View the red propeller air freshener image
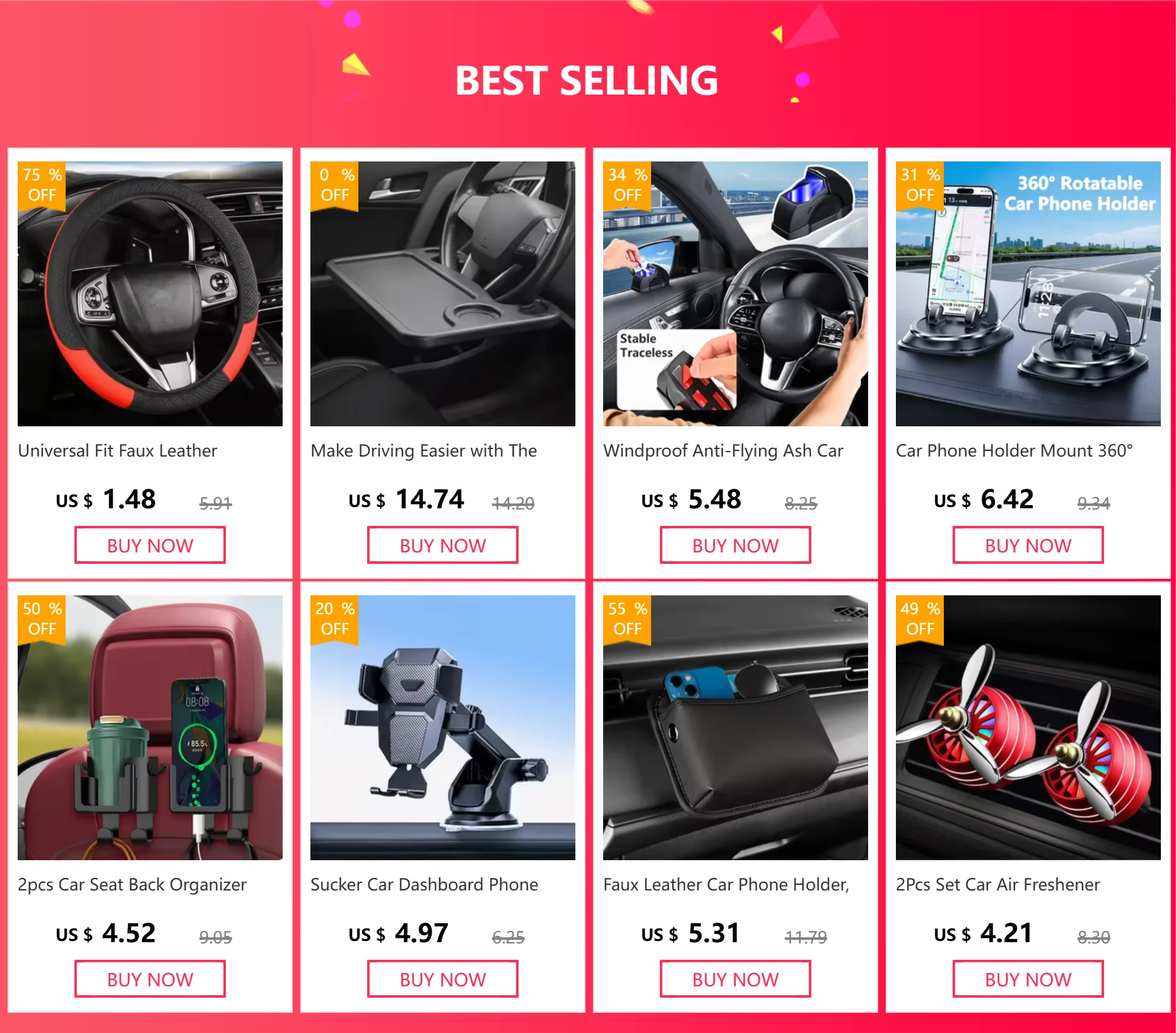1176x1033 pixels. (x=1028, y=728)
